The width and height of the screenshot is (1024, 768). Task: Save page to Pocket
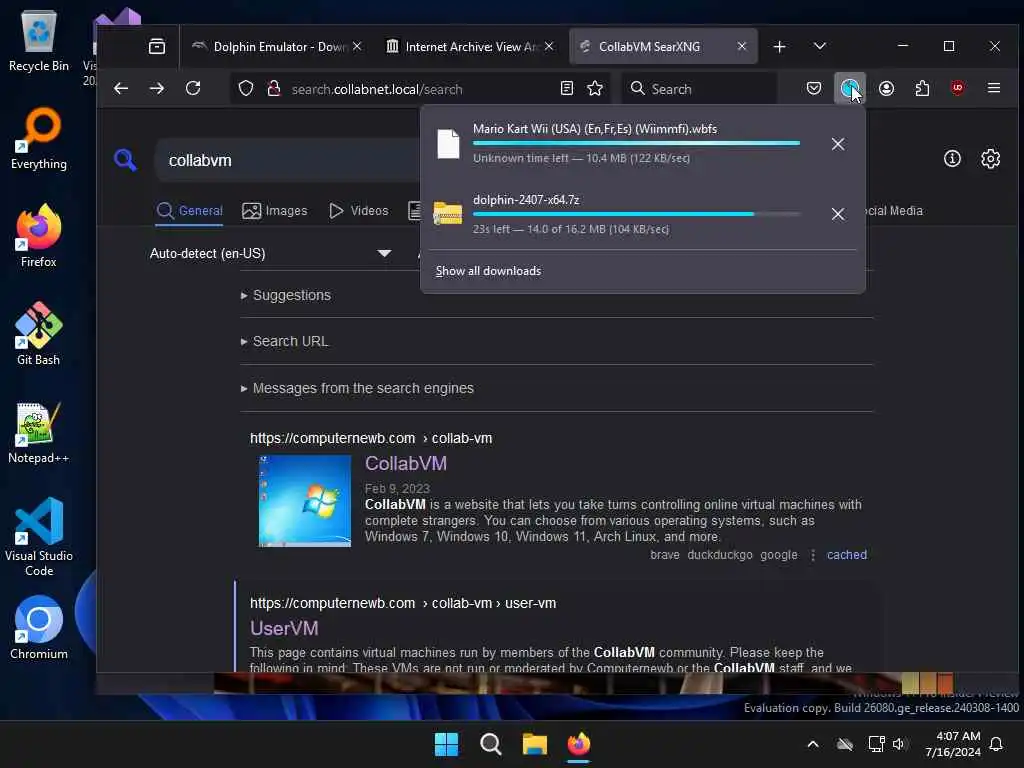[814, 88]
